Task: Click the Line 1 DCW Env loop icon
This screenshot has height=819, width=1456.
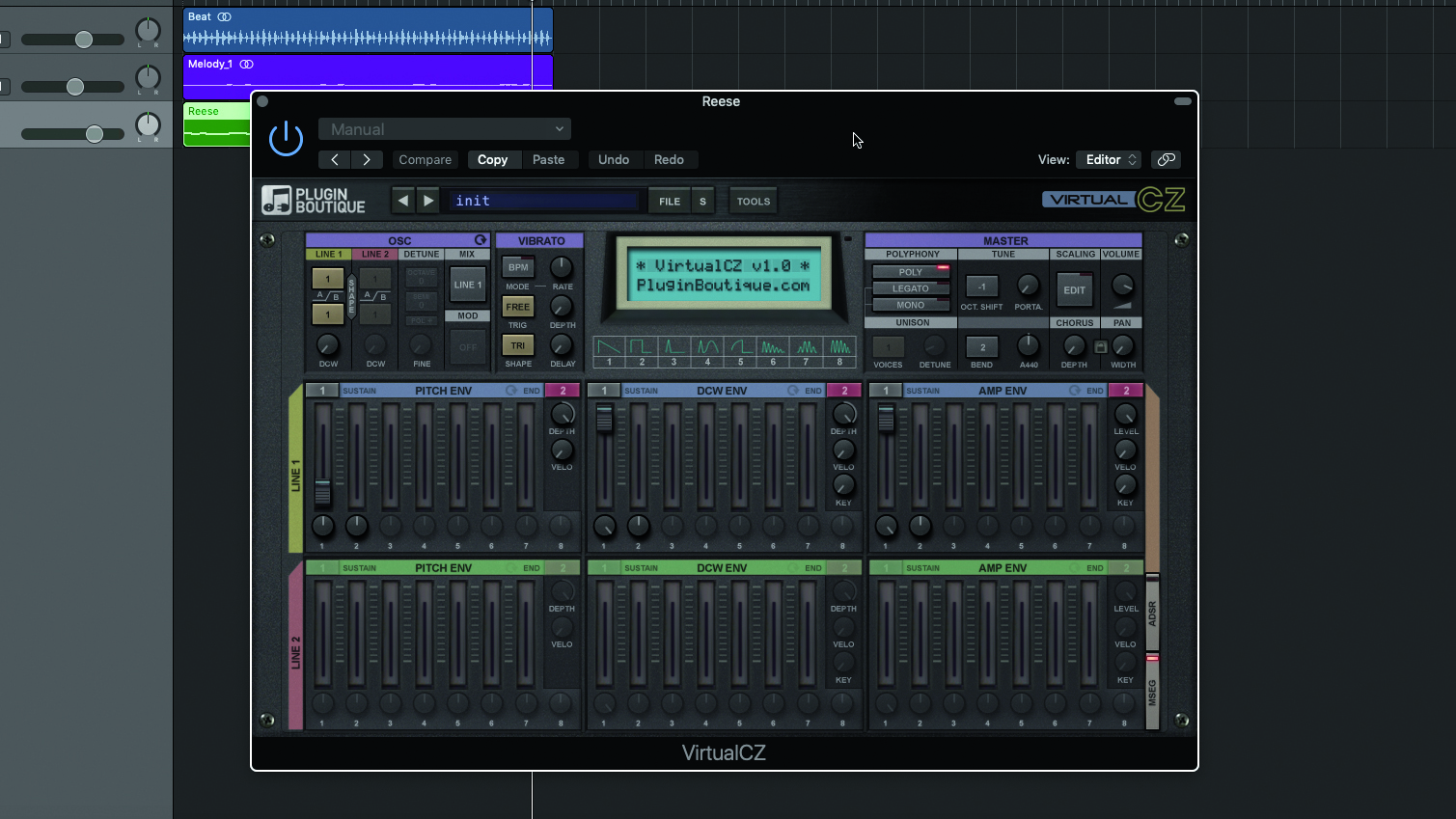Action: click(x=793, y=391)
